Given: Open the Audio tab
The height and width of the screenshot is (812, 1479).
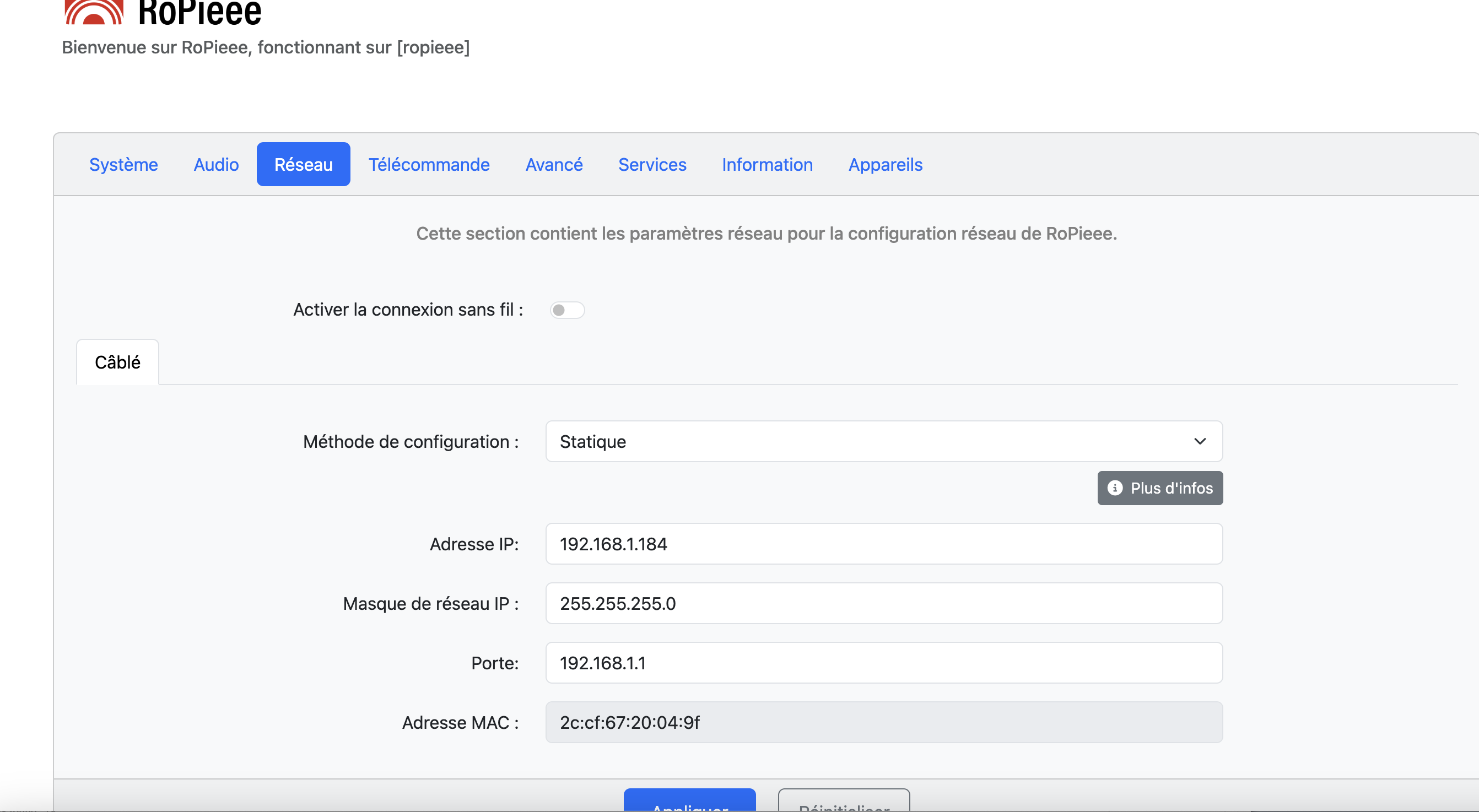Looking at the screenshot, I should [216, 165].
